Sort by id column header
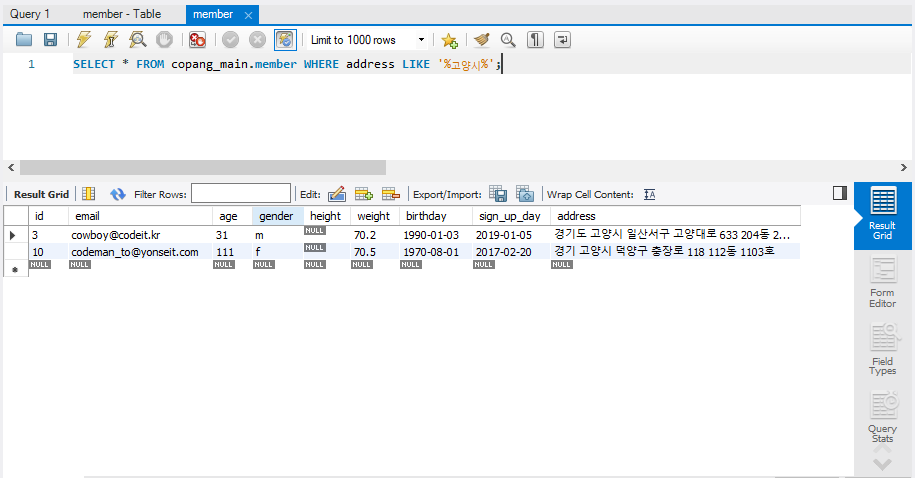 (x=48, y=216)
